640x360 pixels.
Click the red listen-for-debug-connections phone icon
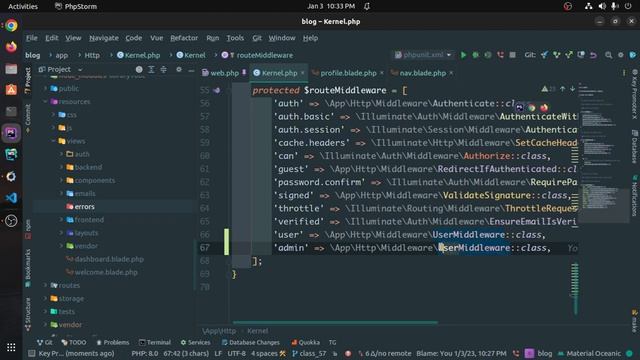tap(500, 55)
